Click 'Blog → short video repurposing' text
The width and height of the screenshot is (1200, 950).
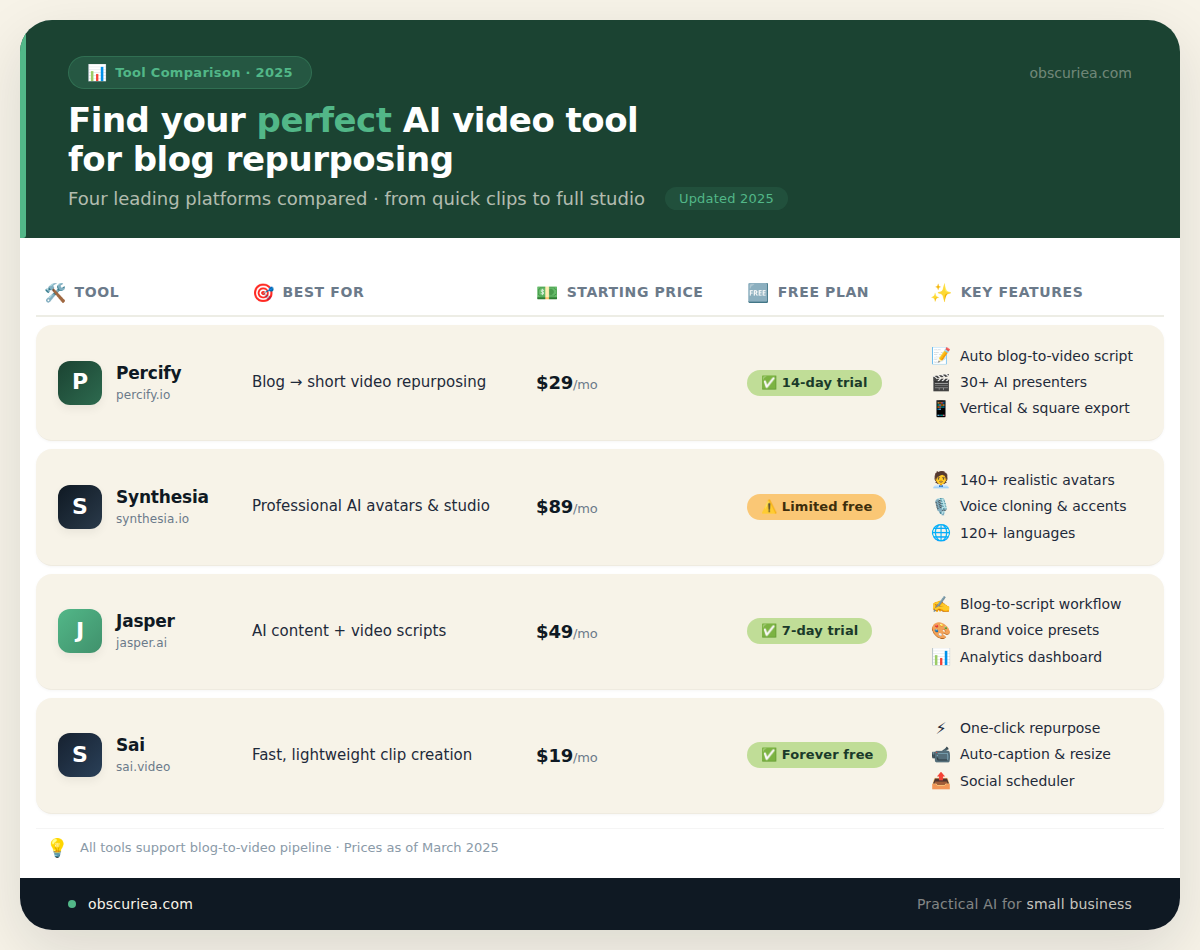tap(369, 382)
